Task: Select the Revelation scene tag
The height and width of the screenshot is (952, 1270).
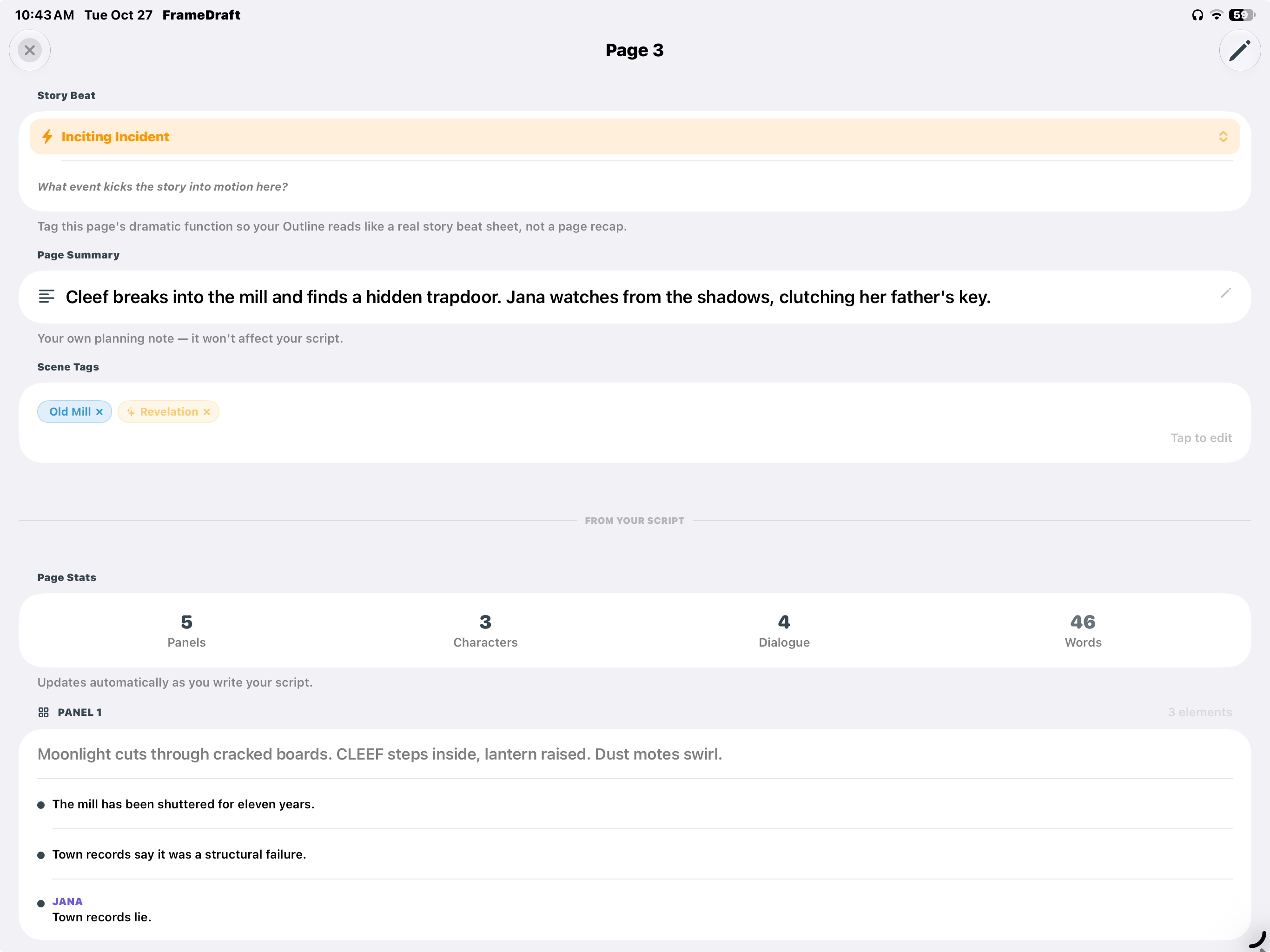Action: pyautogui.click(x=168, y=412)
